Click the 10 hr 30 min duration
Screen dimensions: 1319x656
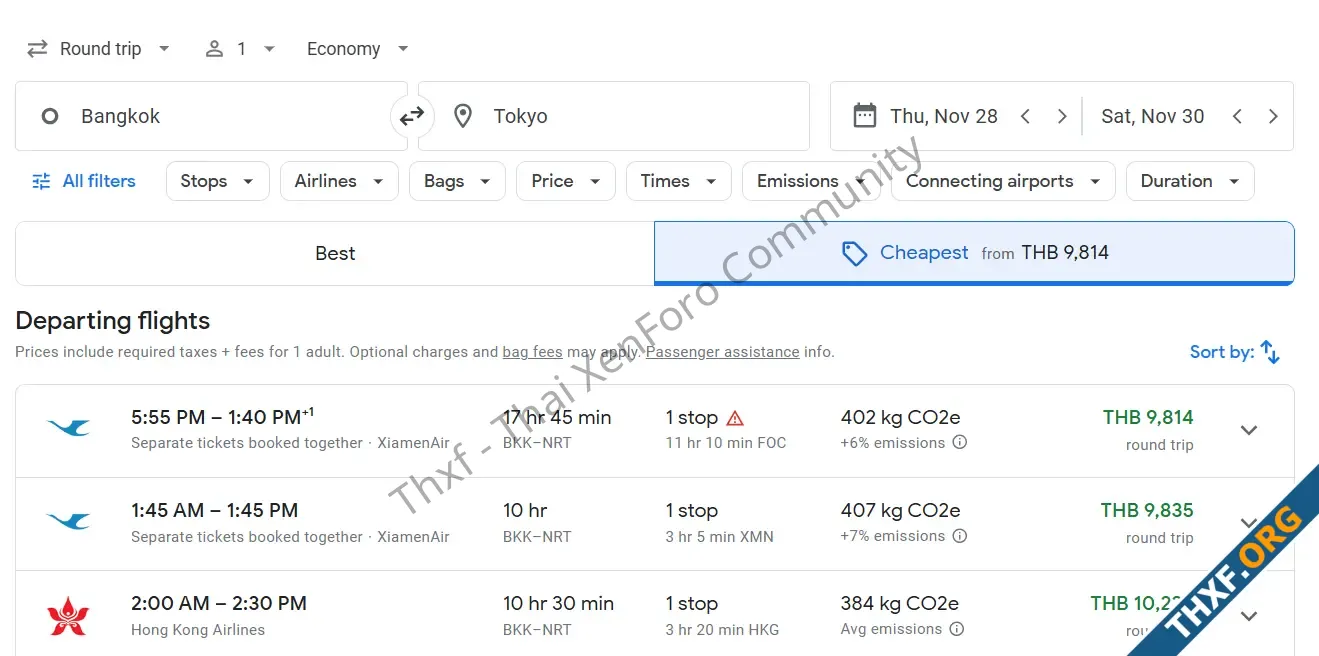(x=558, y=603)
